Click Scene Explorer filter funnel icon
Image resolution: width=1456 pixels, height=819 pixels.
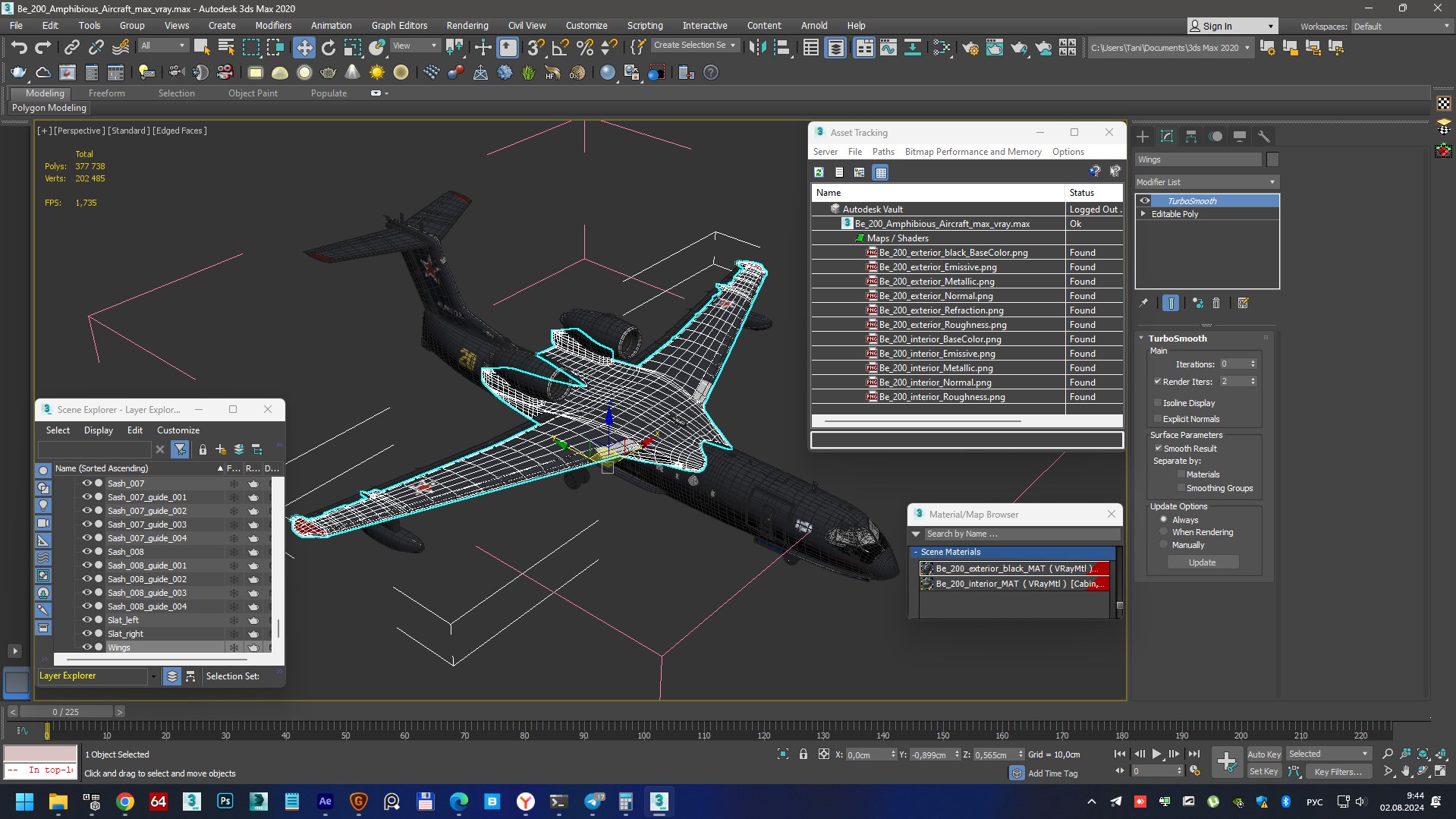[180, 449]
